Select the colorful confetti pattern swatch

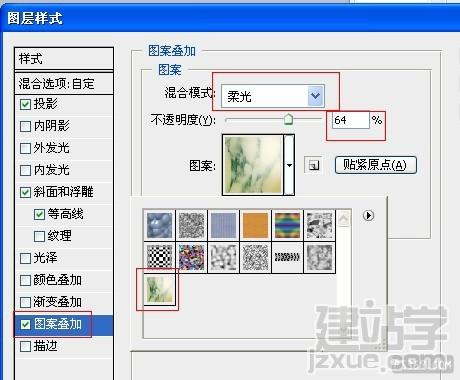[191, 257]
